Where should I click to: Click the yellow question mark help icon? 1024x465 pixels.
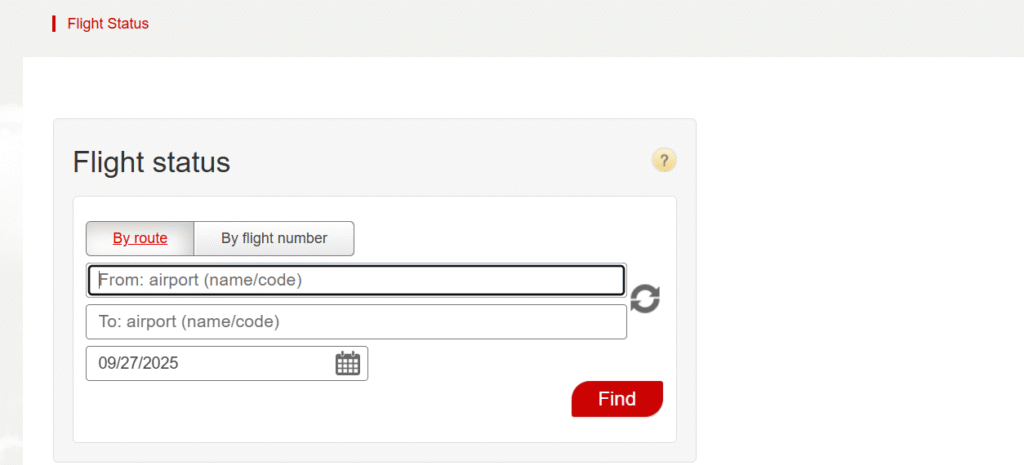tap(664, 160)
